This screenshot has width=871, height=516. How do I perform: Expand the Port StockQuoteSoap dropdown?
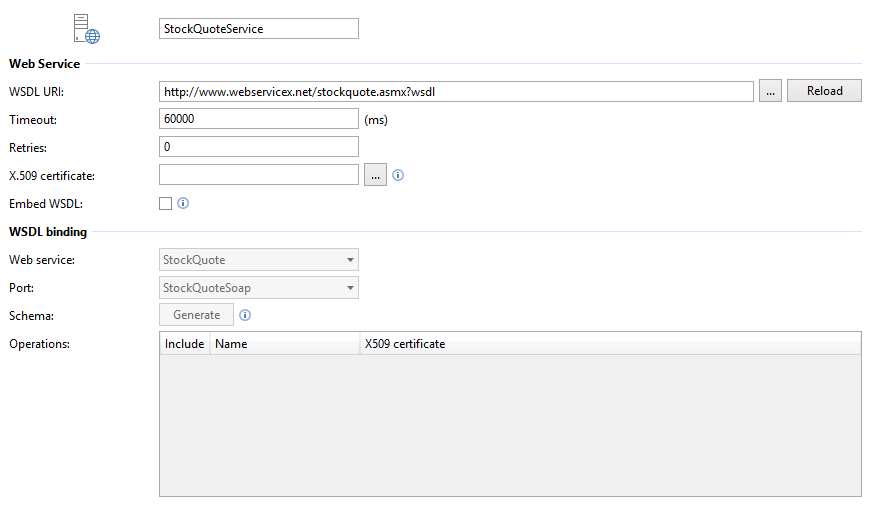(258, 288)
